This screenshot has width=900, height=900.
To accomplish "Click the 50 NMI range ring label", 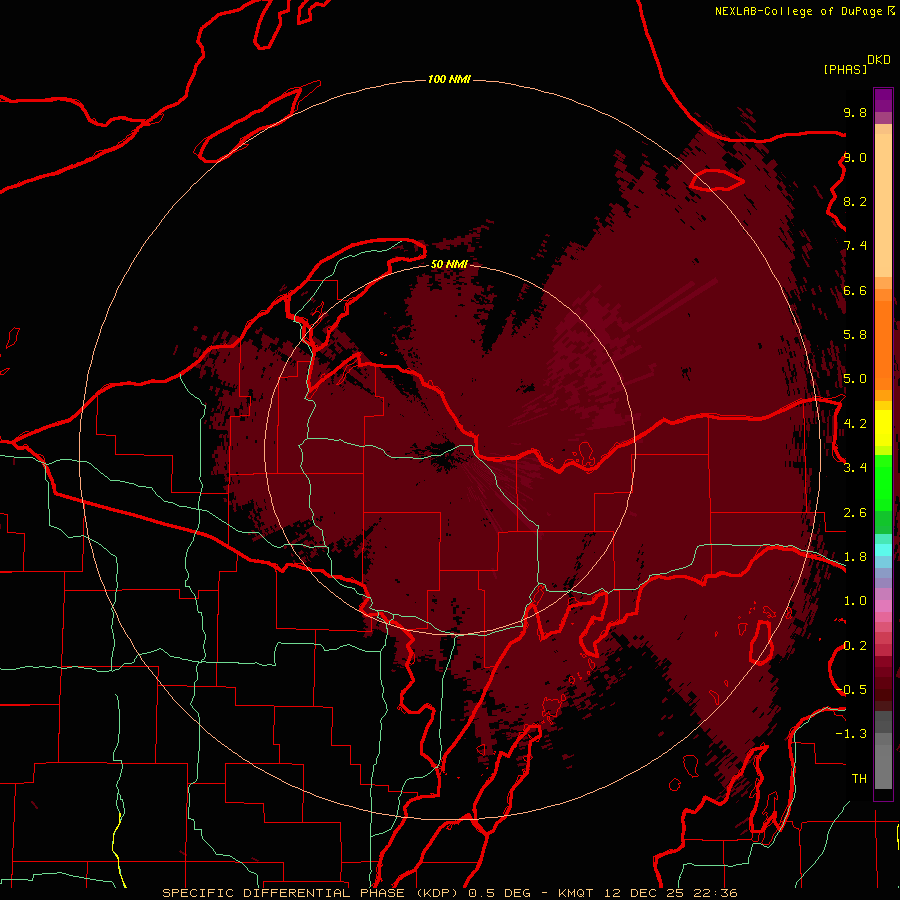I will (x=449, y=264).
